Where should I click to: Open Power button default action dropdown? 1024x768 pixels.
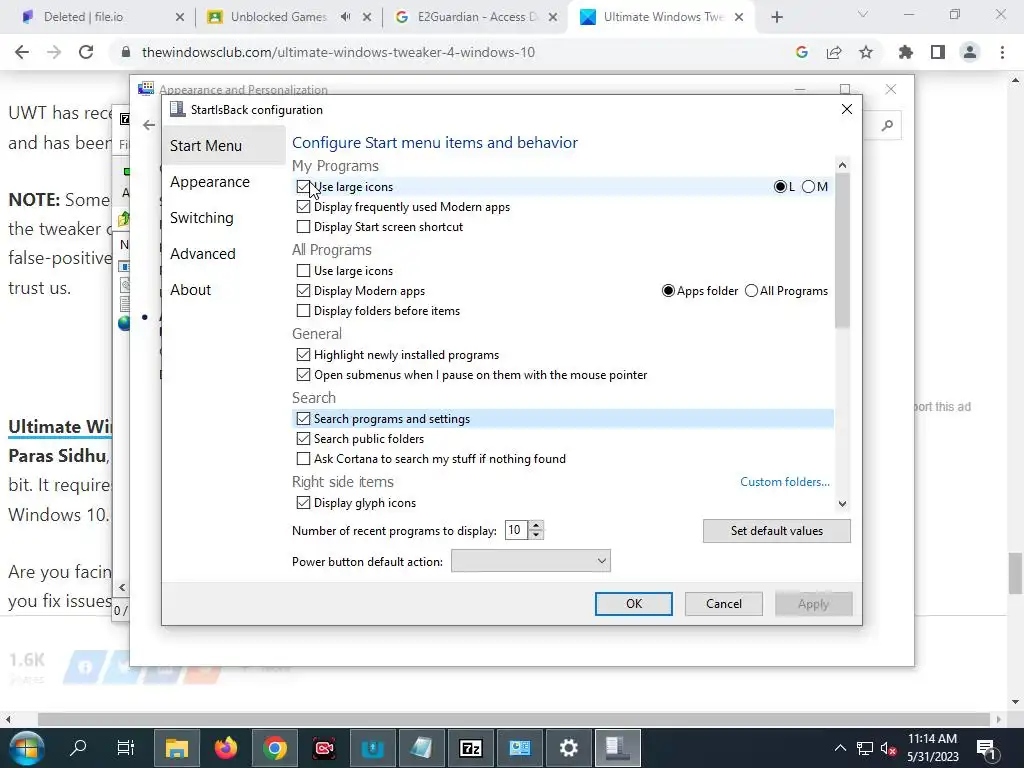pyautogui.click(x=531, y=561)
